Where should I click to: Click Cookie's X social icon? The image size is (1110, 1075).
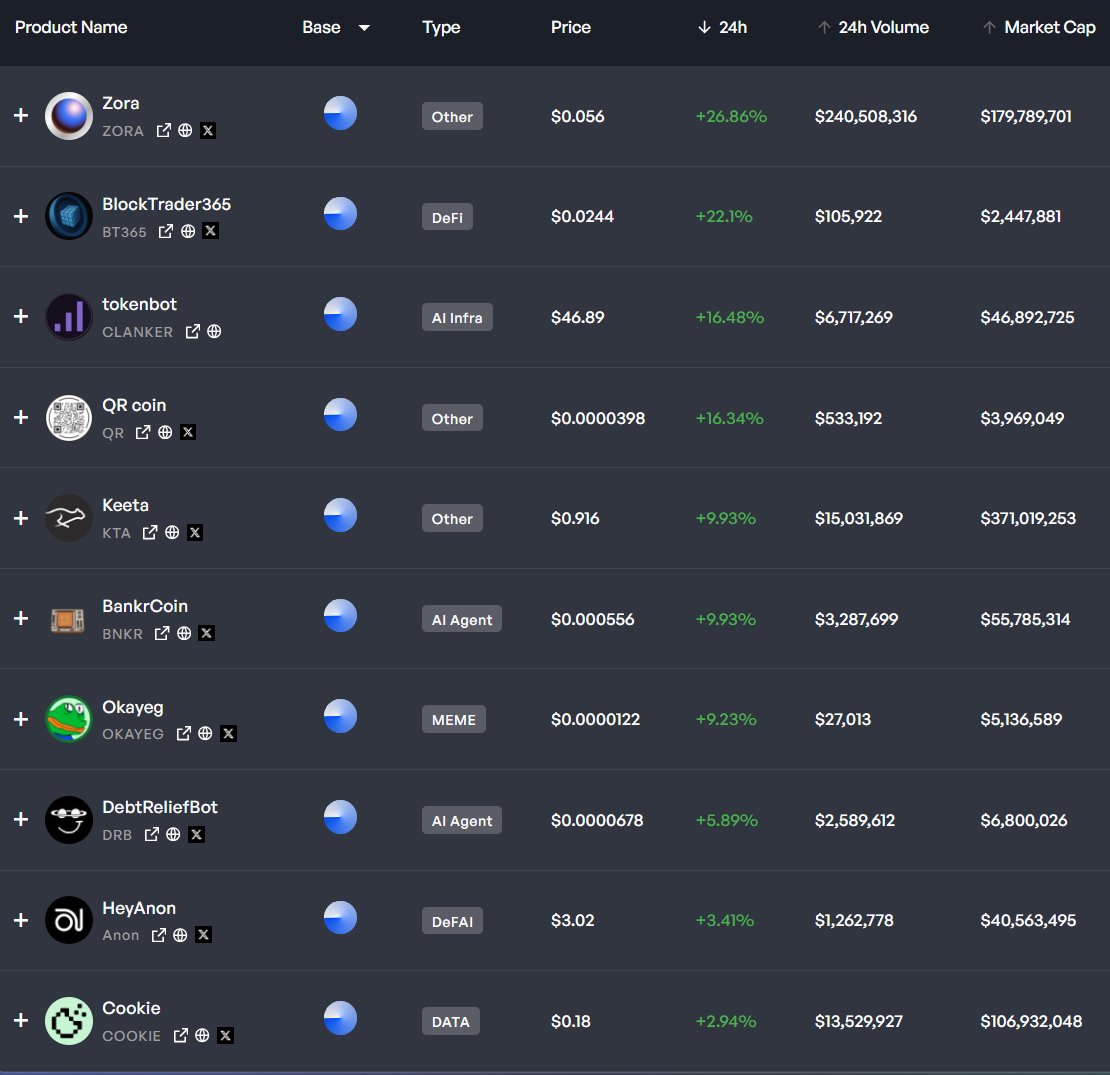[x=225, y=1036]
